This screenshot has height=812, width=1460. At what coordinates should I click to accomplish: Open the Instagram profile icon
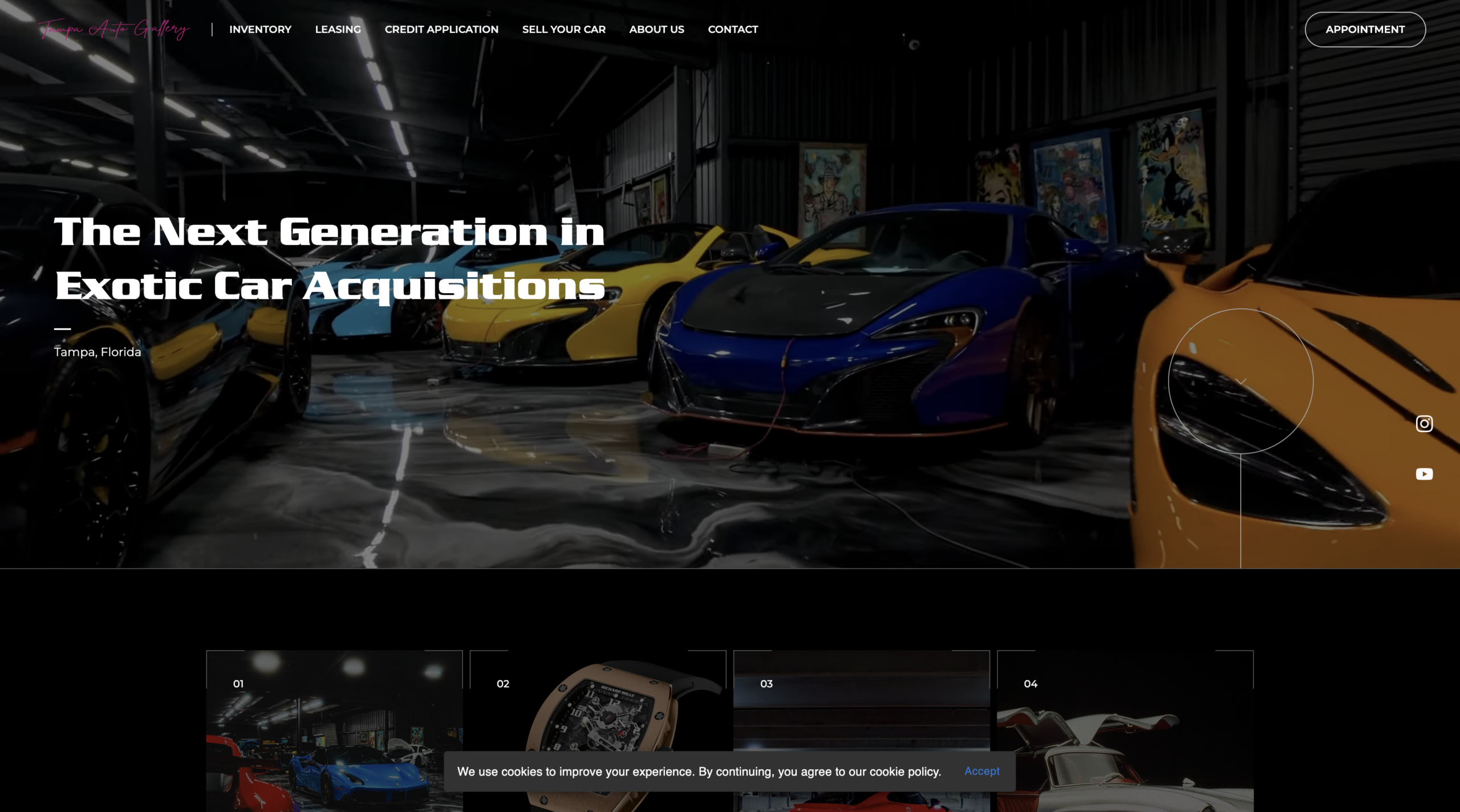point(1424,424)
